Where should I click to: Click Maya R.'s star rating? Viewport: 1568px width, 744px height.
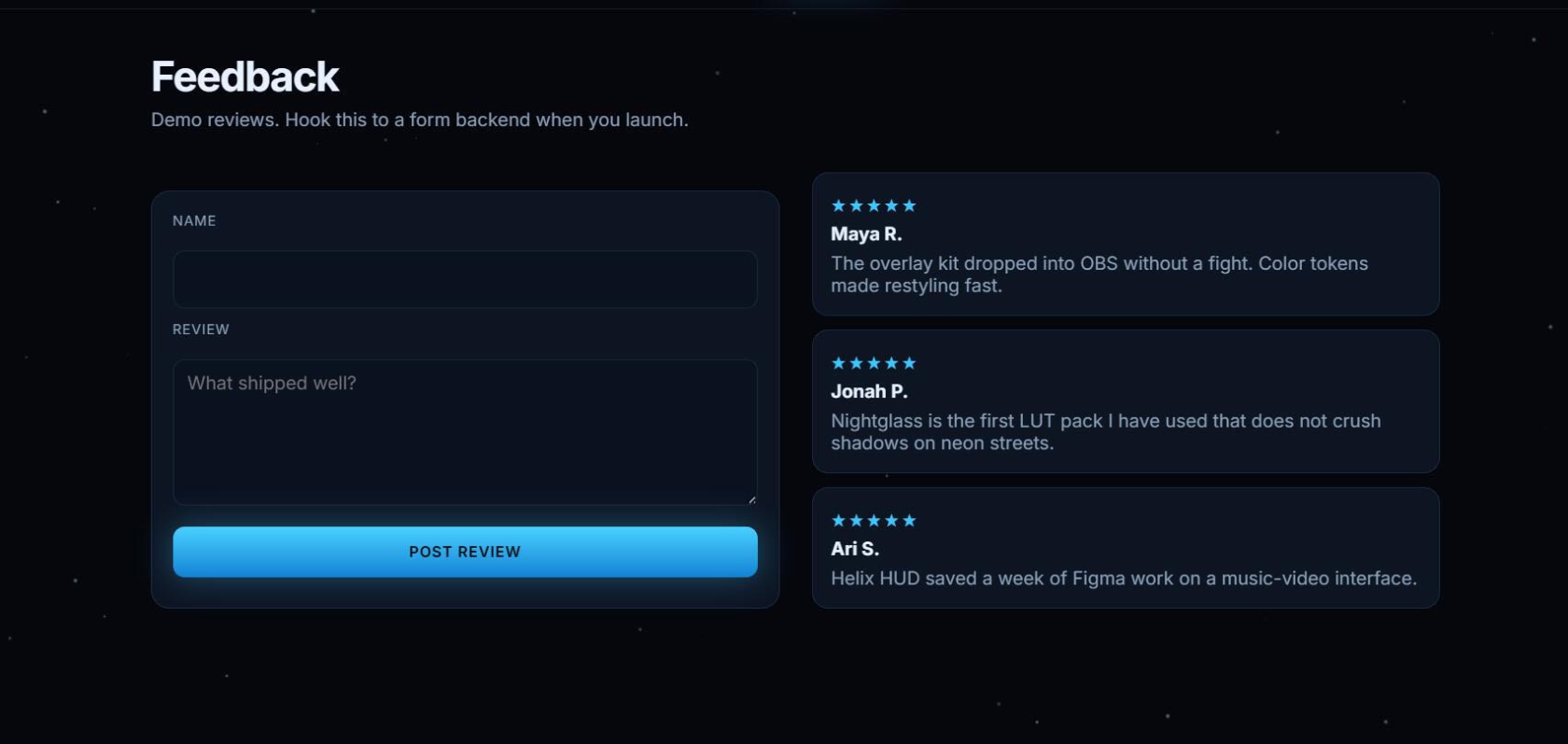(874, 205)
